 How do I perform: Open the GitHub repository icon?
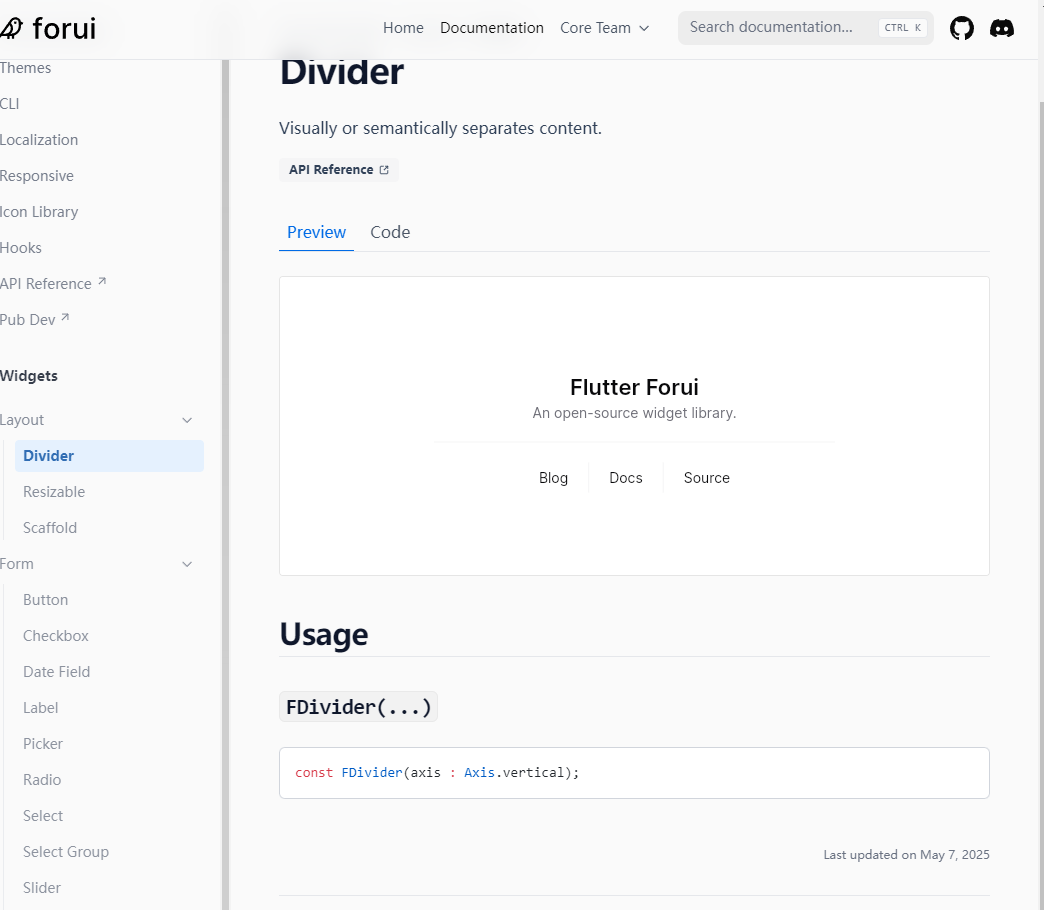(x=961, y=28)
